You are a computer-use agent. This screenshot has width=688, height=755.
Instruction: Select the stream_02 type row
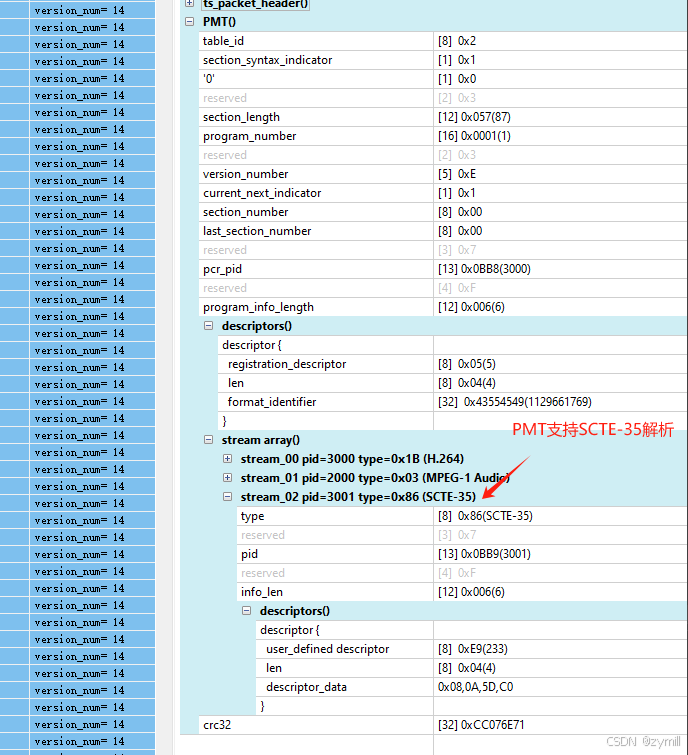pyautogui.click(x=462, y=516)
